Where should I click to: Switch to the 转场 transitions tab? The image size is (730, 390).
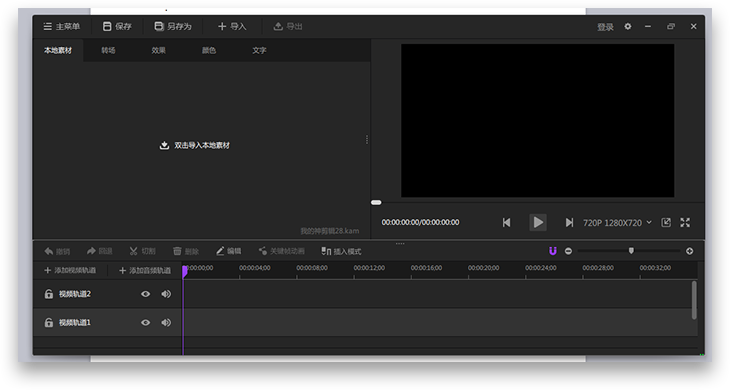(108, 50)
